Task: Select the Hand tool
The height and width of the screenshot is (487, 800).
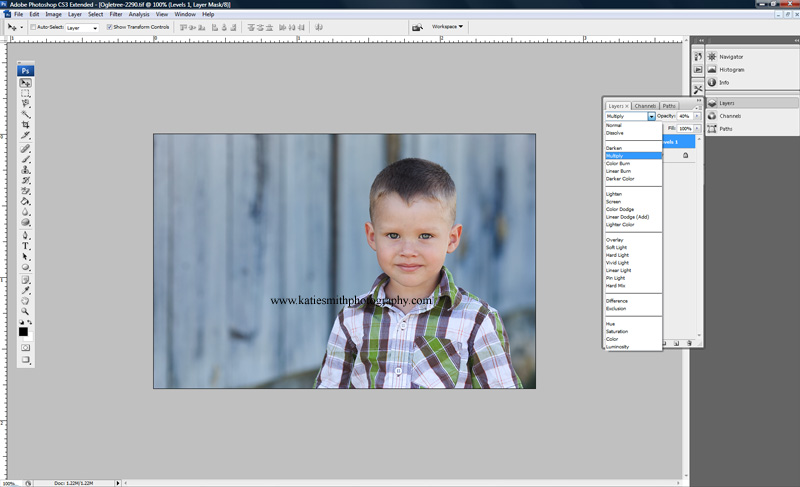Action: (25, 301)
